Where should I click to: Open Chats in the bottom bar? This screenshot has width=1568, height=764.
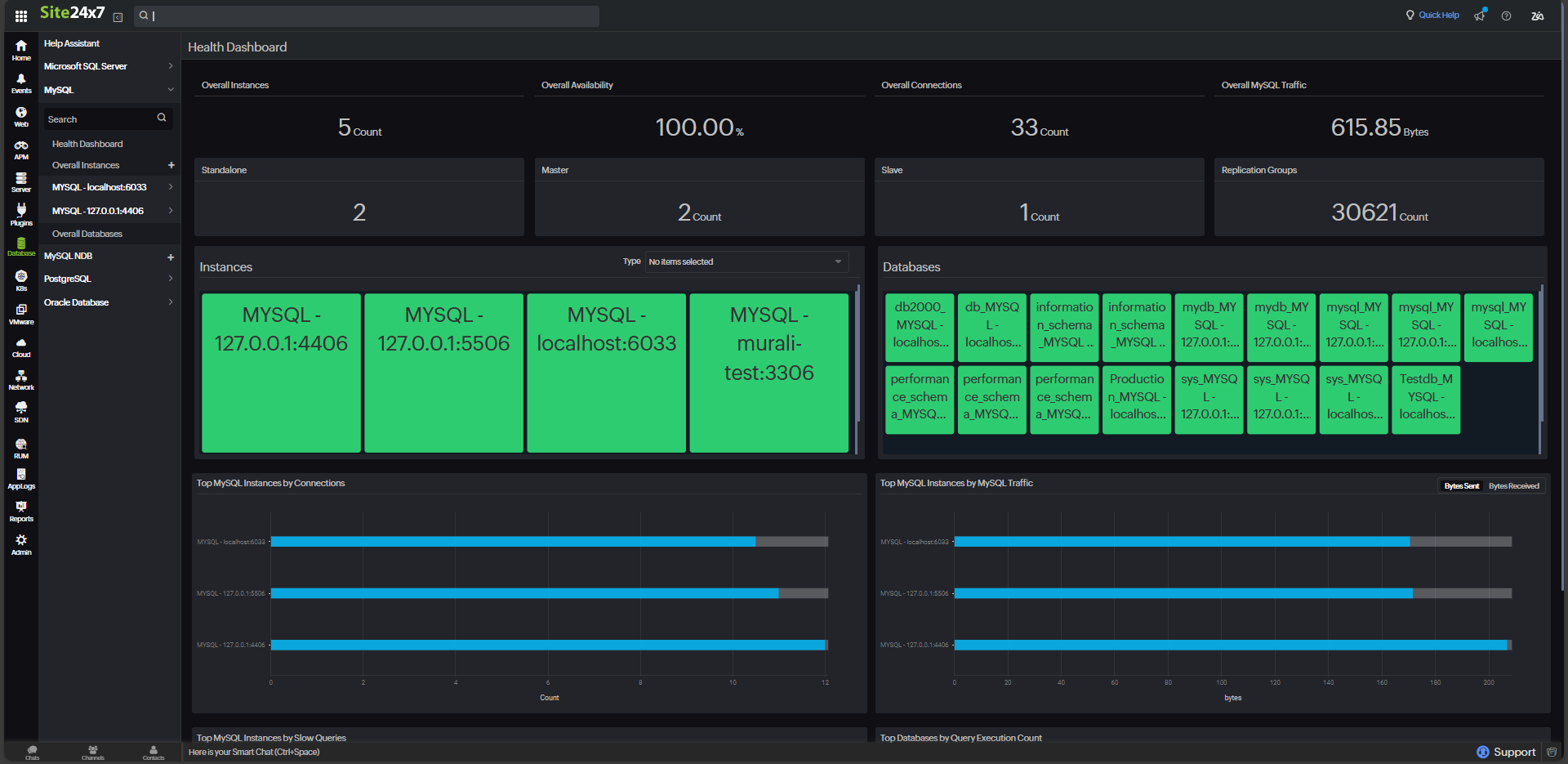32,753
